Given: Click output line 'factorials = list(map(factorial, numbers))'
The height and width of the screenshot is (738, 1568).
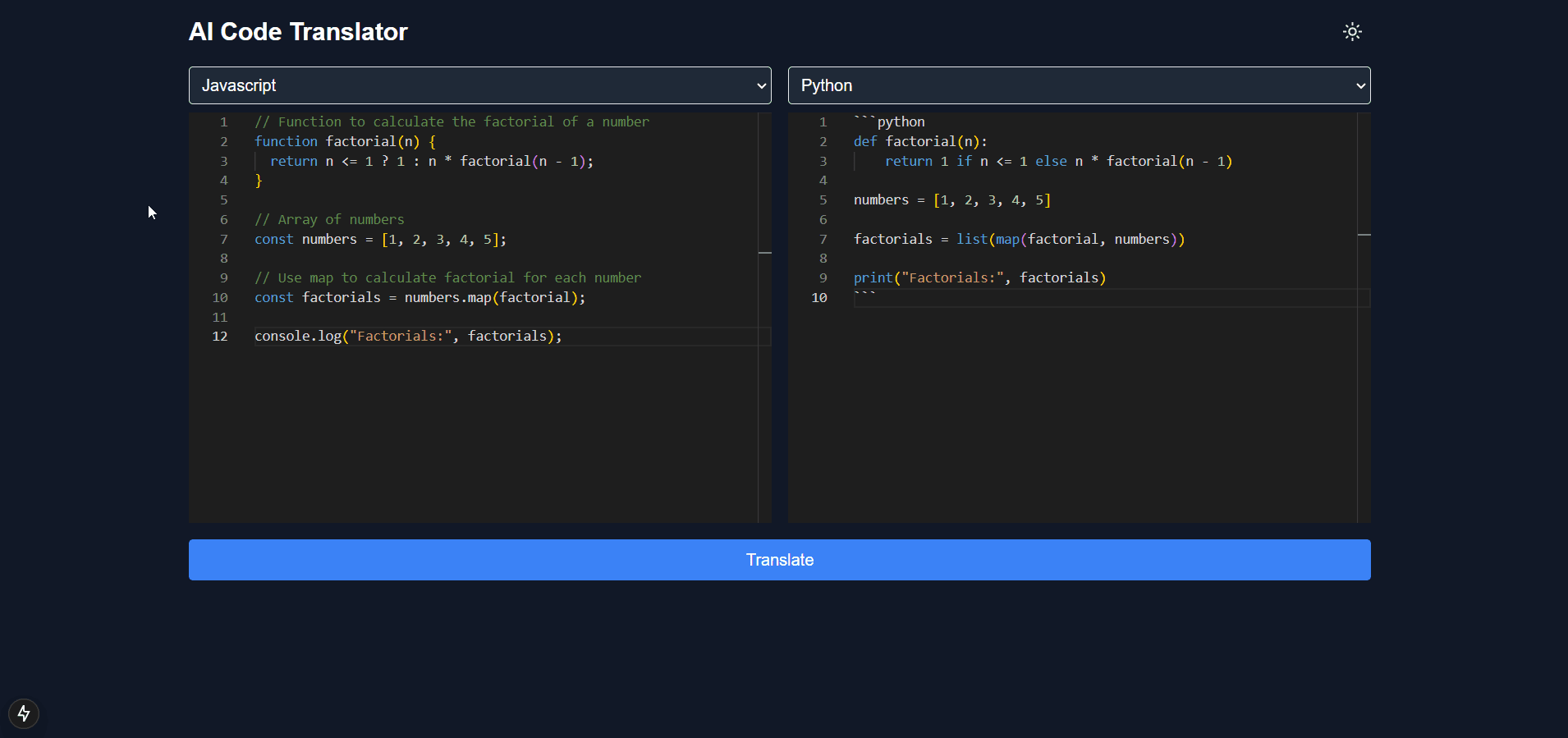Looking at the screenshot, I should click(1020, 239).
